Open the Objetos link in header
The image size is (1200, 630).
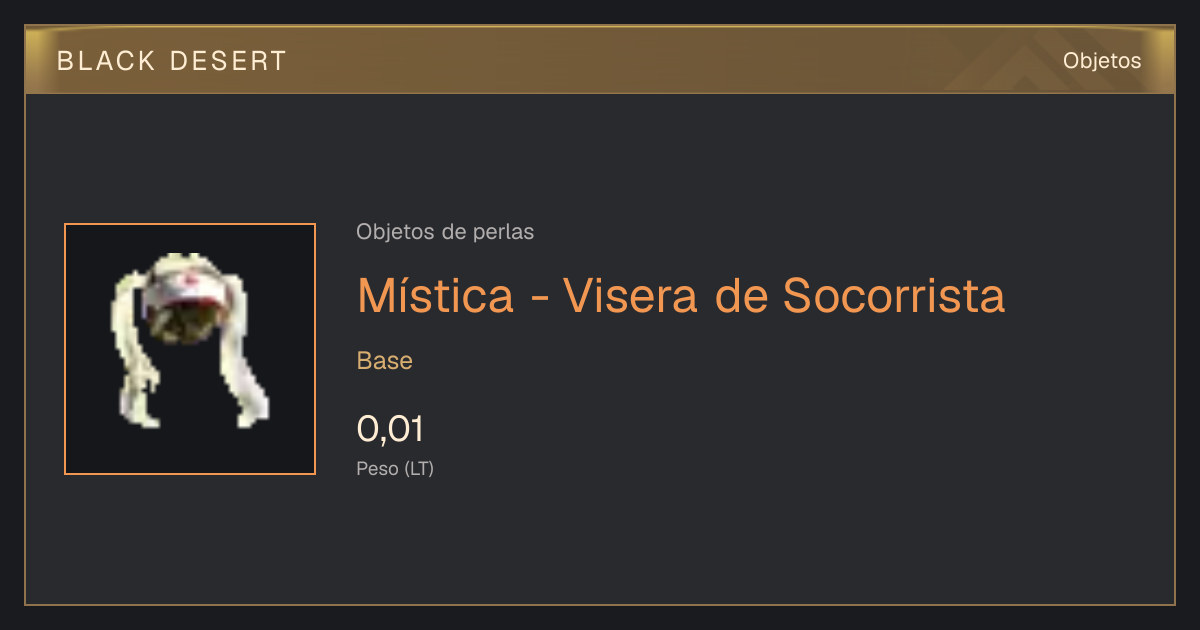(x=1102, y=61)
